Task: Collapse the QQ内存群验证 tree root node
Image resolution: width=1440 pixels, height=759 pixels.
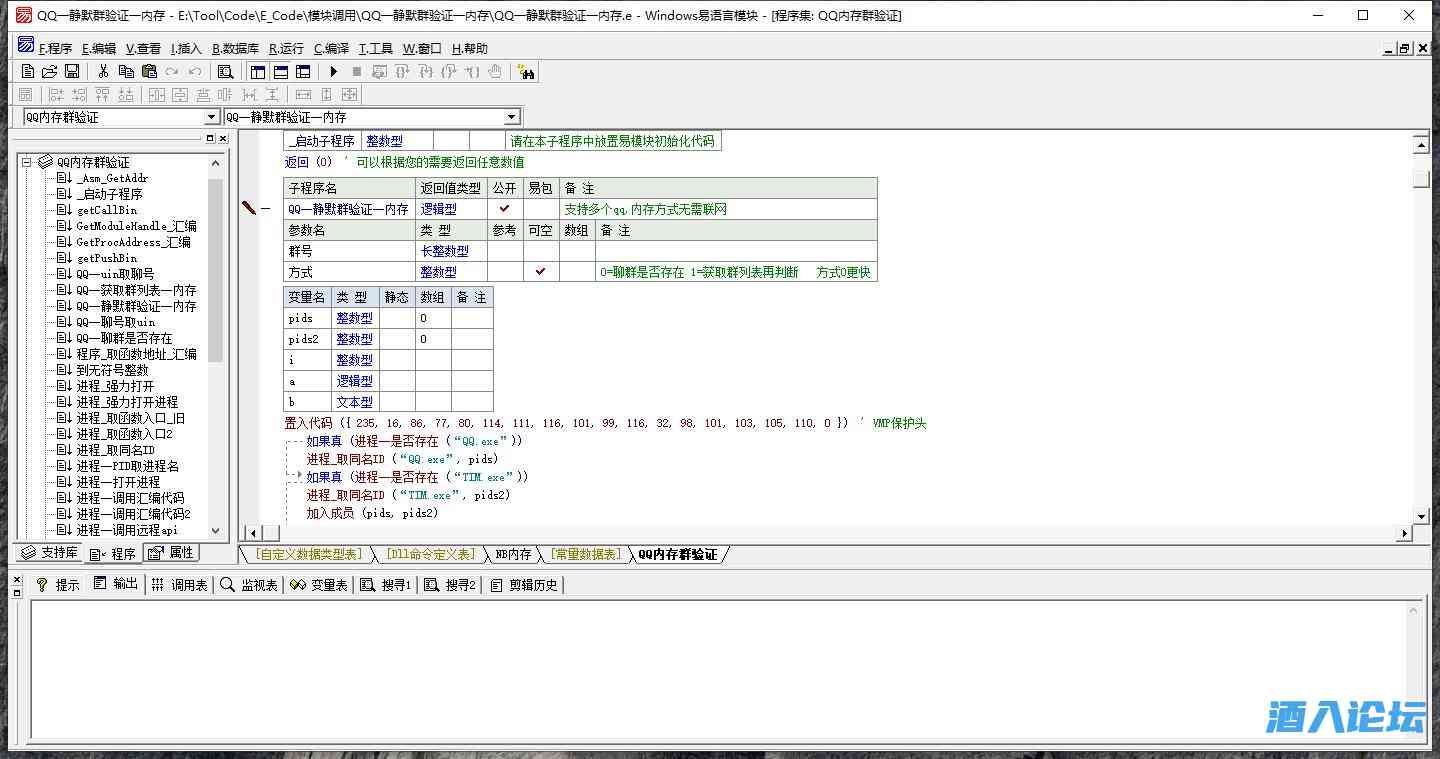Action: click(27, 162)
